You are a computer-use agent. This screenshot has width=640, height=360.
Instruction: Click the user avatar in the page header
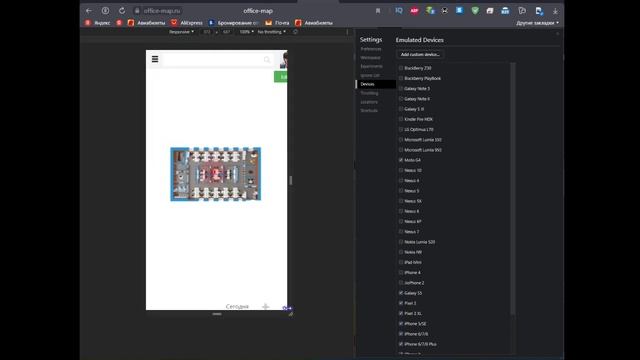284,60
